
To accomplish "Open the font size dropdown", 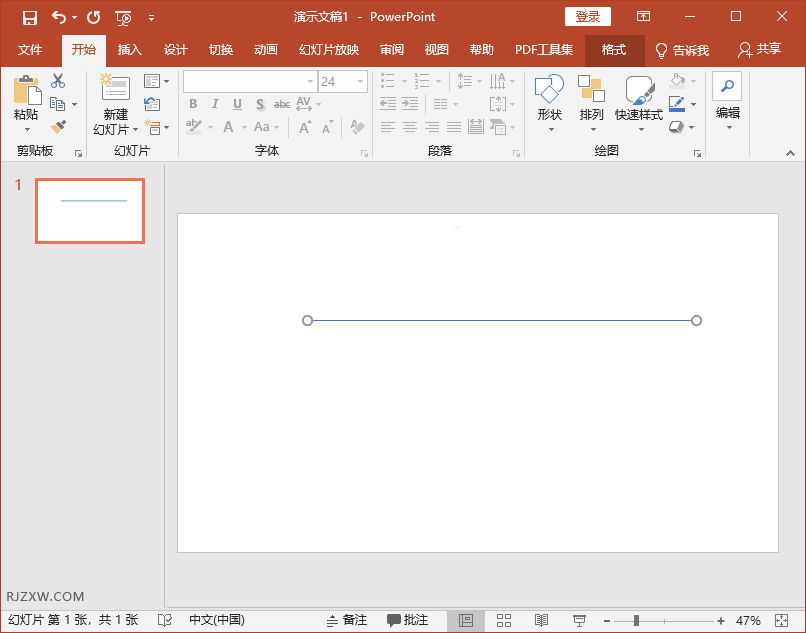I will (x=360, y=81).
